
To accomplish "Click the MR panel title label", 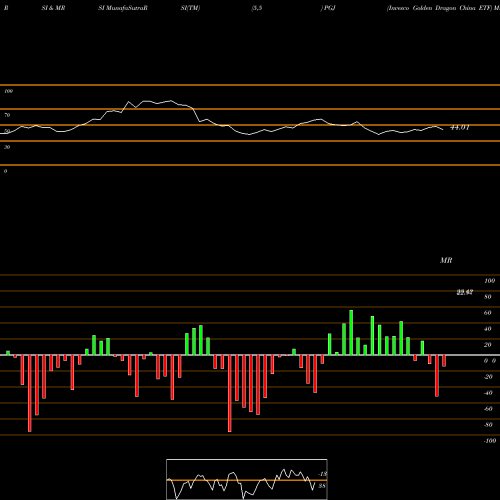I will pyautogui.click(x=446, y=260).
